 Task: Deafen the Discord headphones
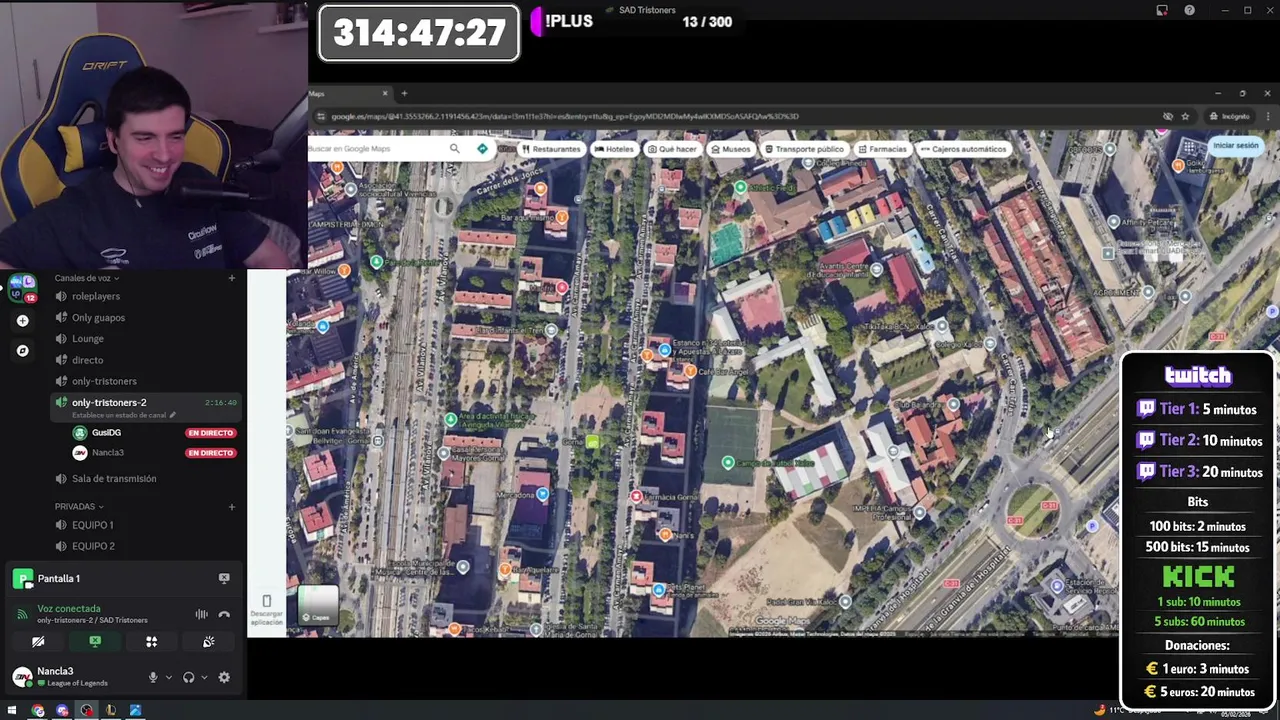tap(188, 677)
